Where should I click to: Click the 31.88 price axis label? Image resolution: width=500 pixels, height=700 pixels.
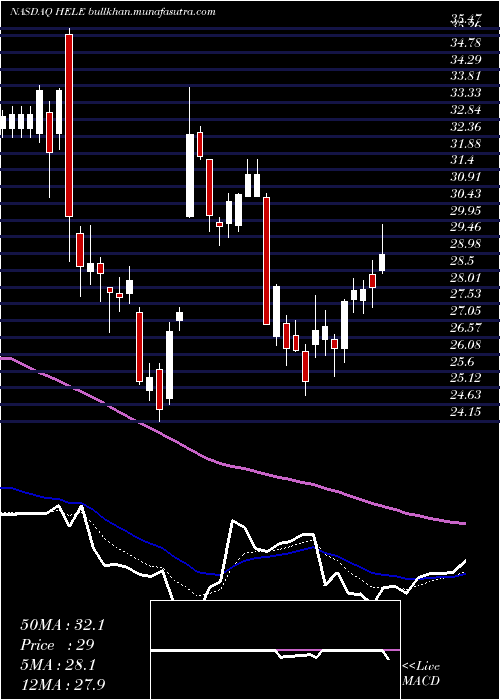pos(466,144)
